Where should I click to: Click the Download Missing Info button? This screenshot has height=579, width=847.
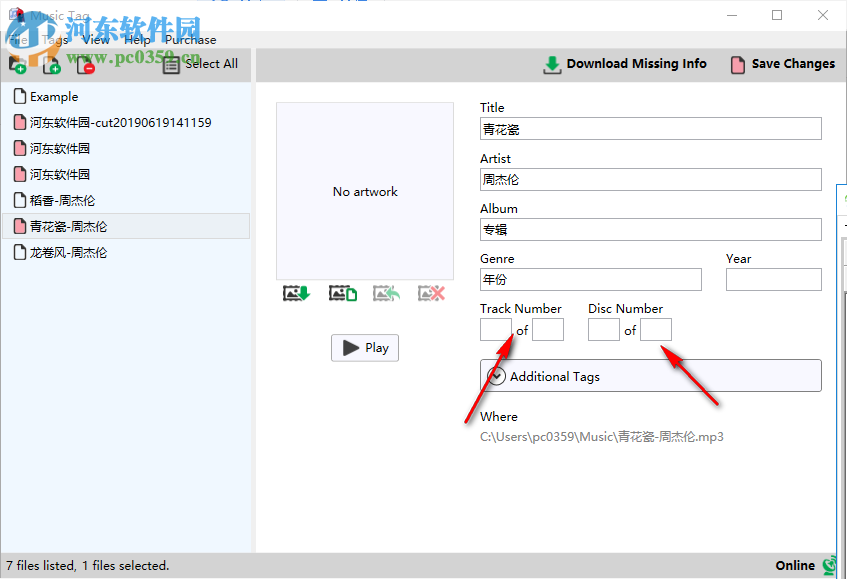pyautogui.click(x=625, y=64)
